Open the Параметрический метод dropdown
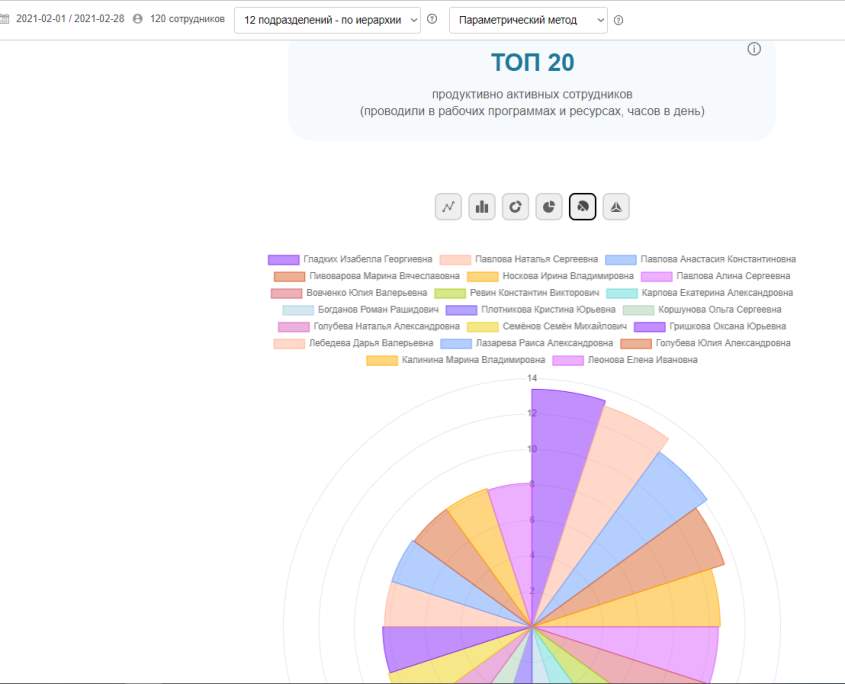 click(x=528, y=20)
